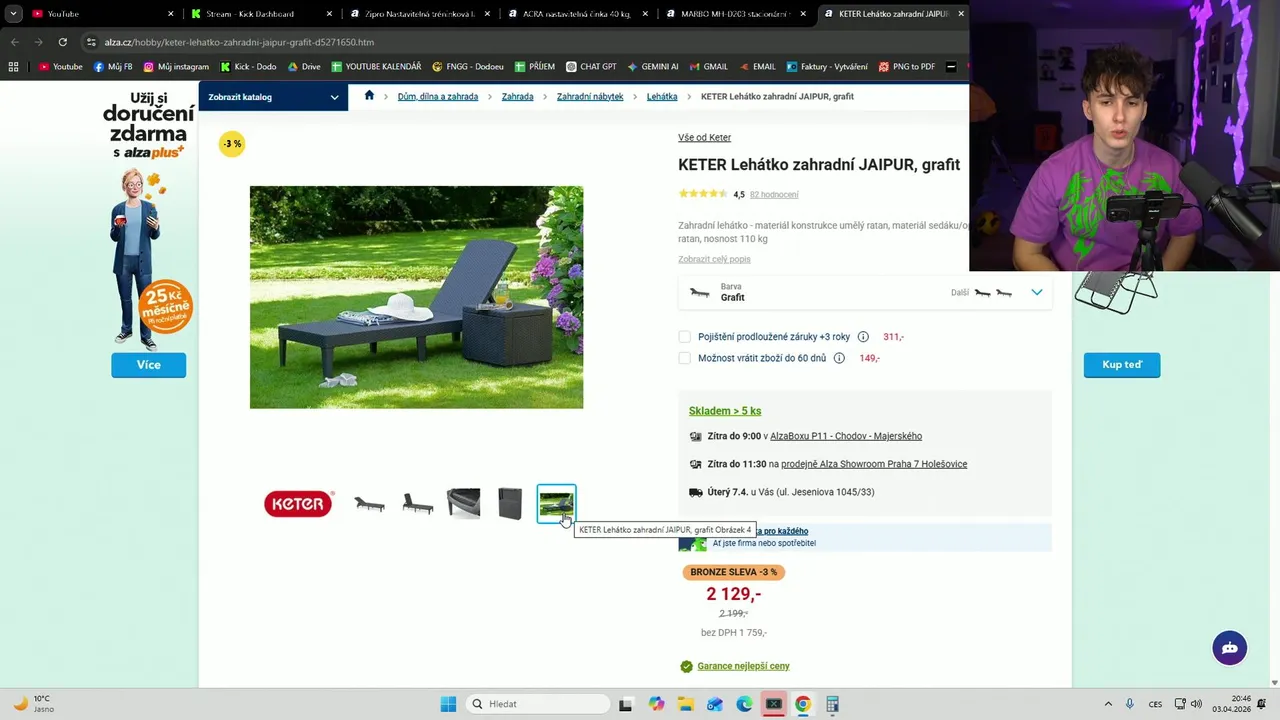Check the Pojištění prodloužené záruky +3 roky box
This screenshot has height=720, width=1280.
(x=684, y=337)
